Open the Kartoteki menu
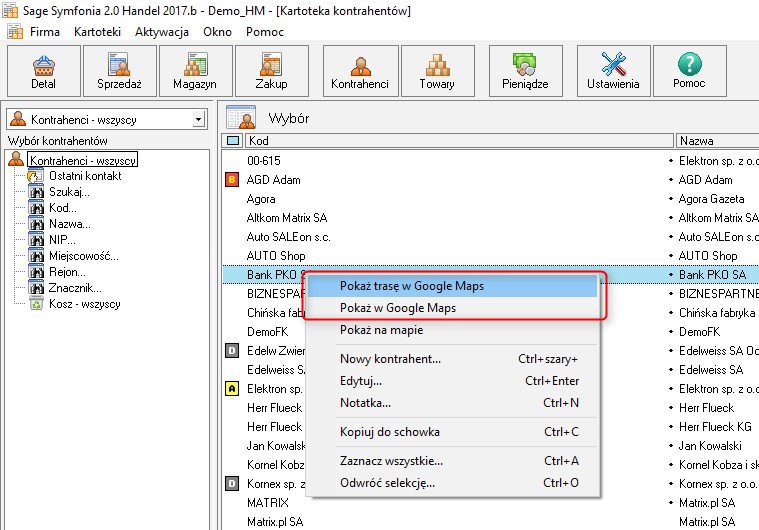The image size is (759, 530). (x=97, y=32)
